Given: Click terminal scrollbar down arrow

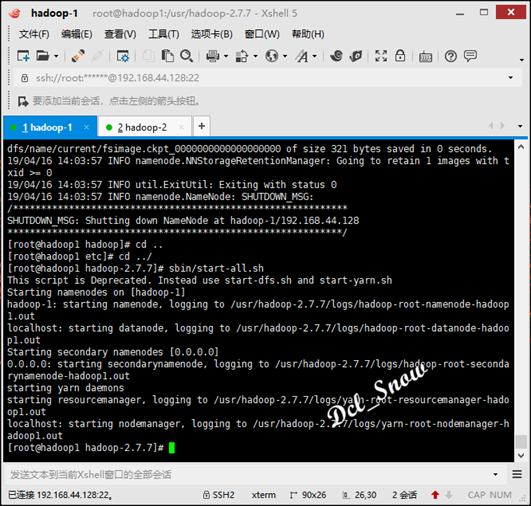Looking at the screenshot, I should (521, 456).
